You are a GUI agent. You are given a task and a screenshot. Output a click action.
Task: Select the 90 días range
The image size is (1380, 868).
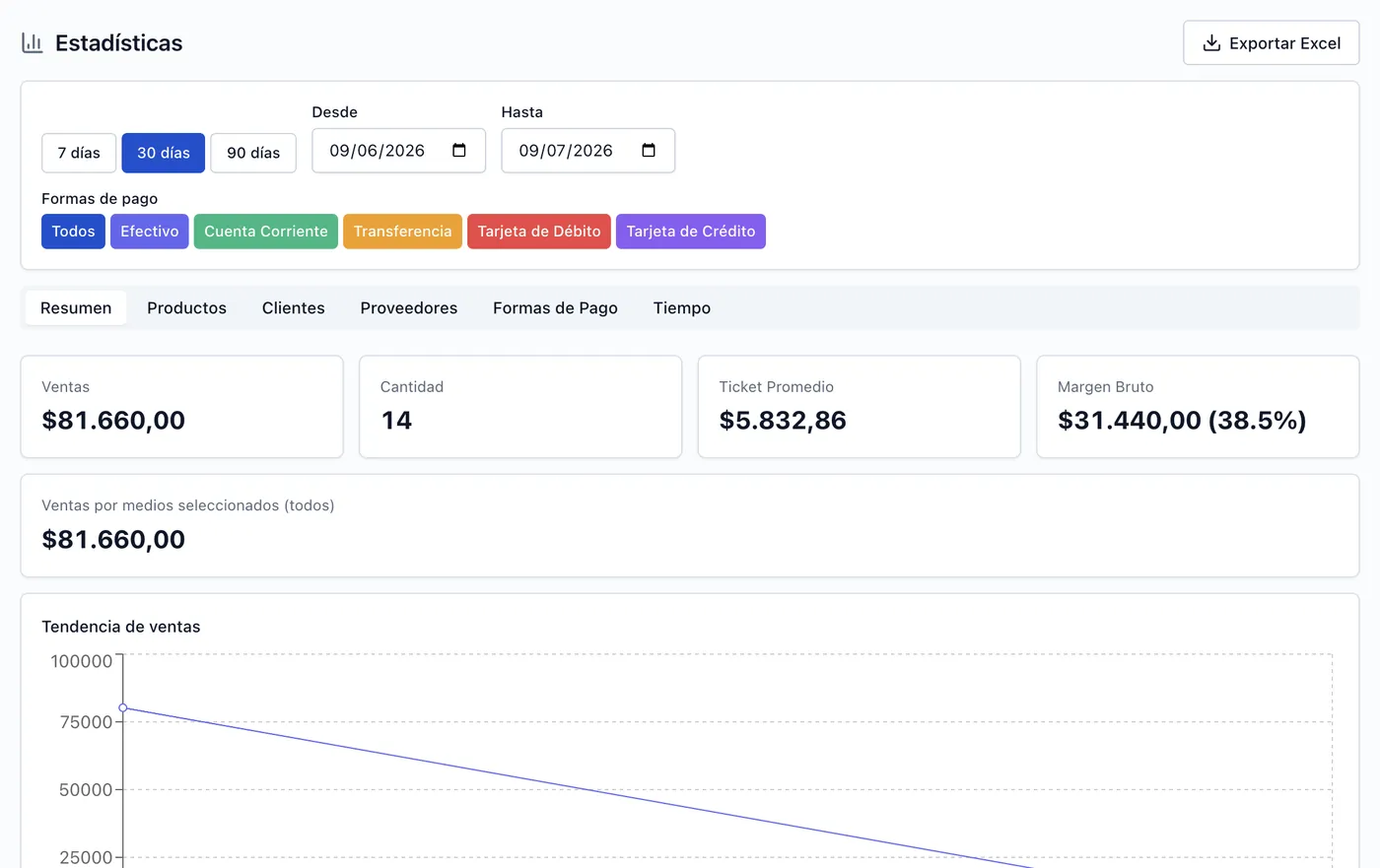(x=253, y=153)
